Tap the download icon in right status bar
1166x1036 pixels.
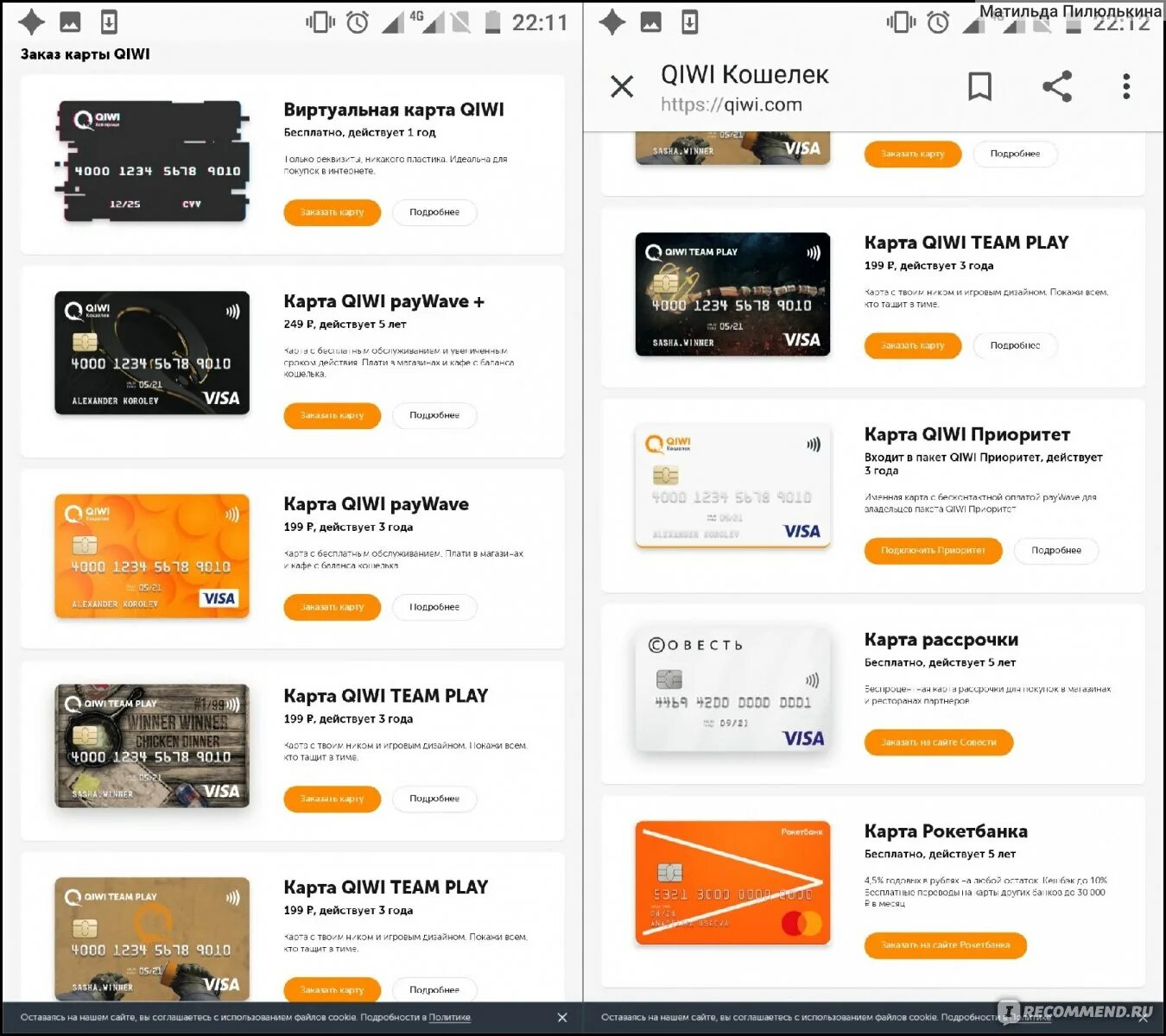pyautogui.click(x=689, y=22)
